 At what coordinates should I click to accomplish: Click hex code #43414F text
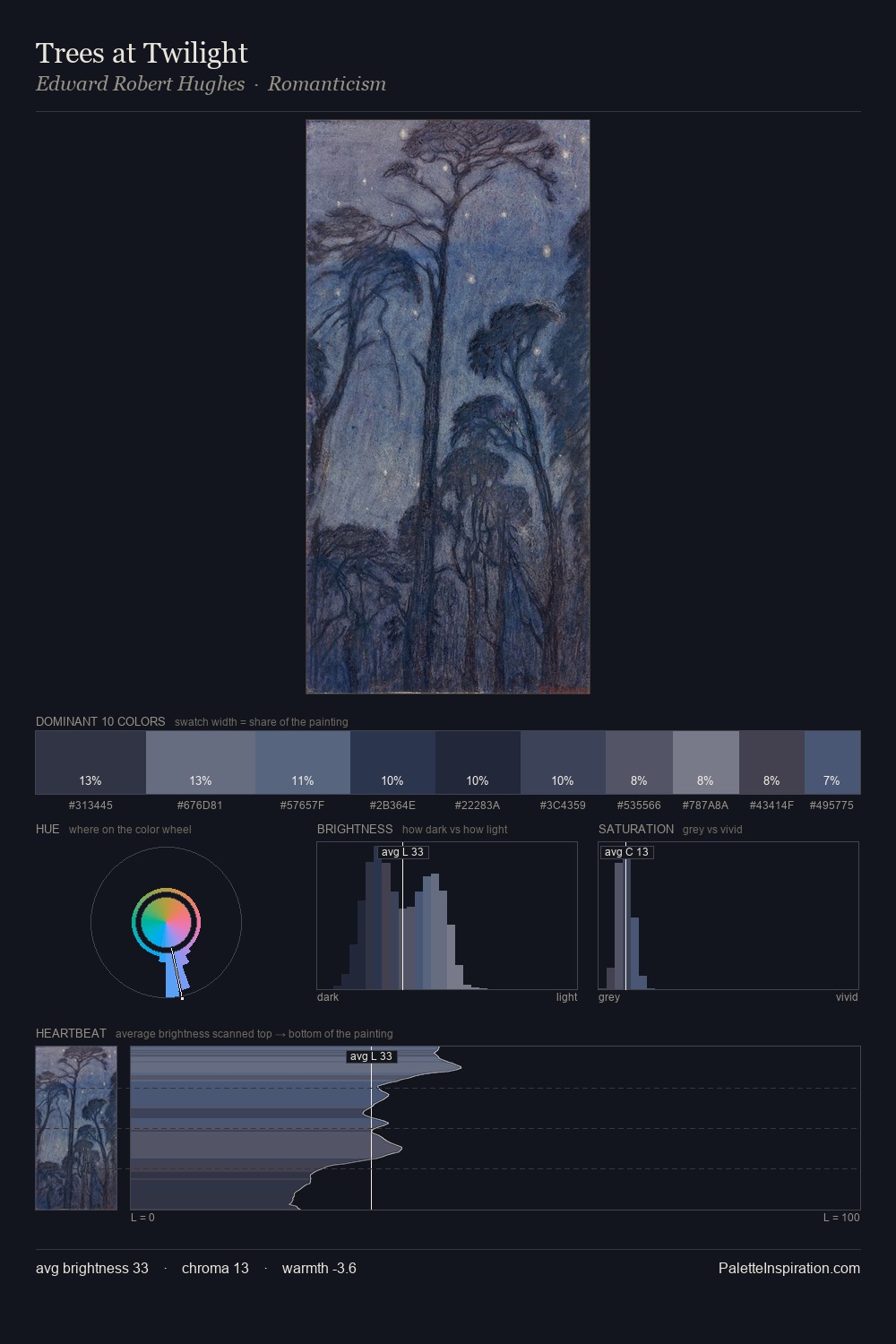pos(771,806)
